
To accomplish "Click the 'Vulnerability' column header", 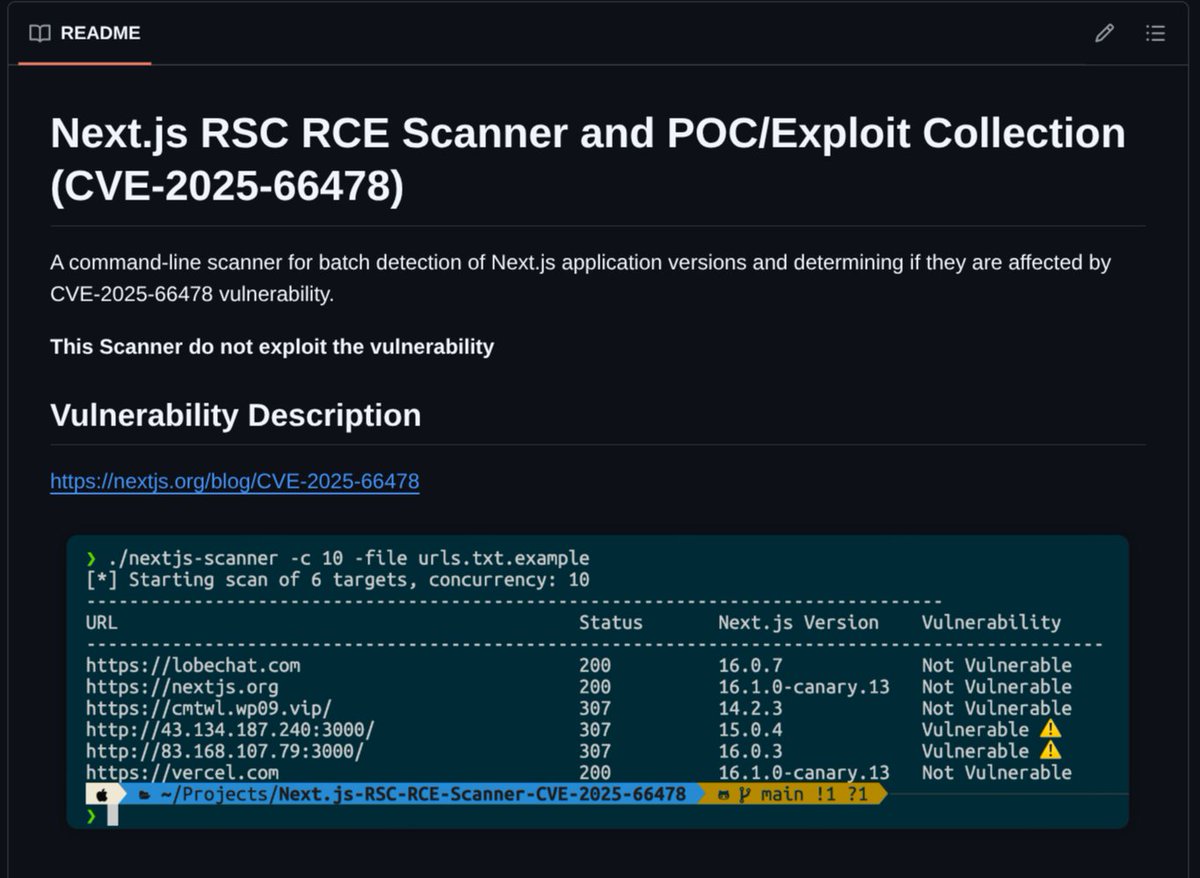I will [x=991, y=622].
